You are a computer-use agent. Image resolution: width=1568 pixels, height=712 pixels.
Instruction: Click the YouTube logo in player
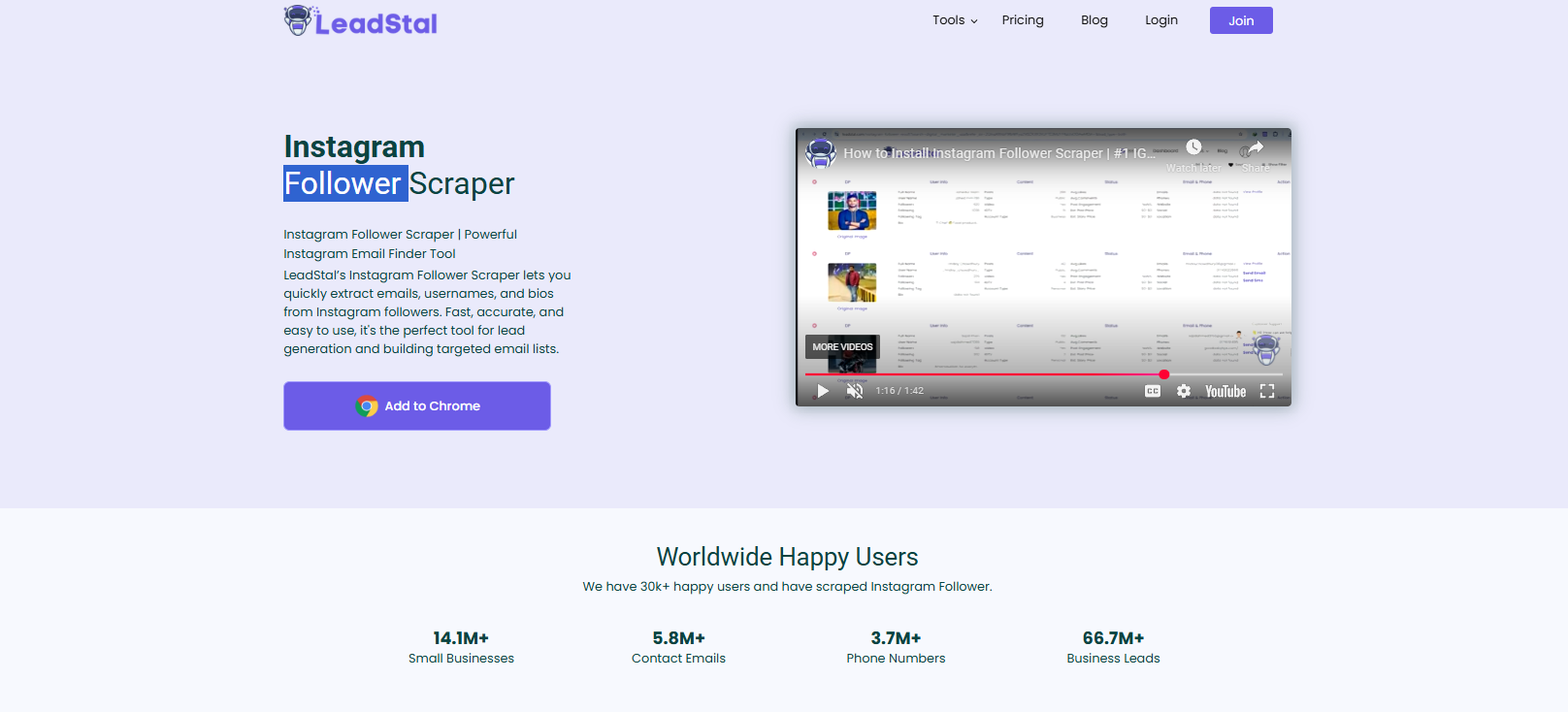1225,391
